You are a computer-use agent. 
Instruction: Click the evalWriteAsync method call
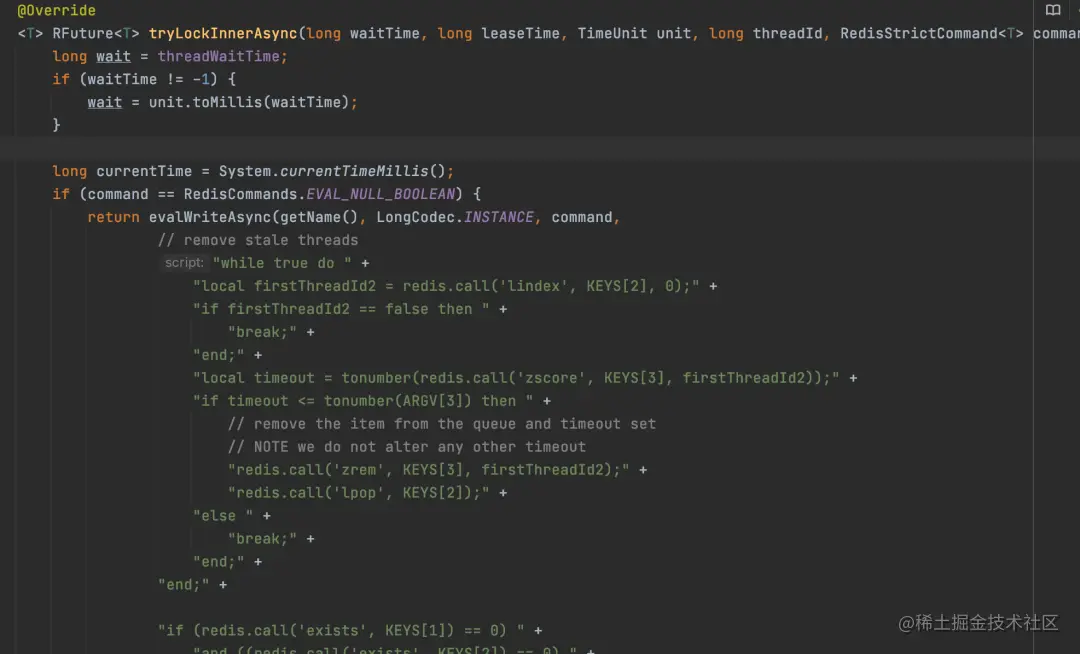tap(210, 217)
